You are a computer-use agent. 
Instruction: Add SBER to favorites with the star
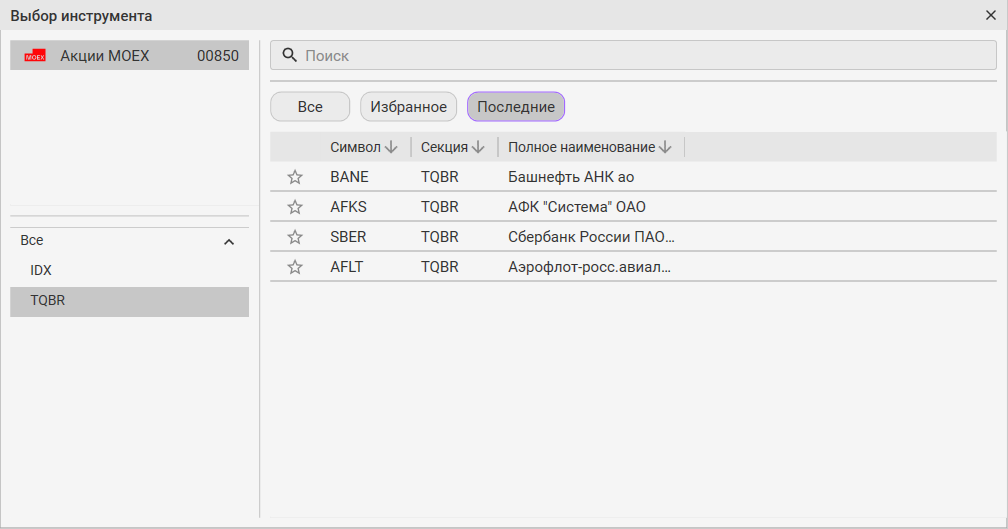point(295,237)
